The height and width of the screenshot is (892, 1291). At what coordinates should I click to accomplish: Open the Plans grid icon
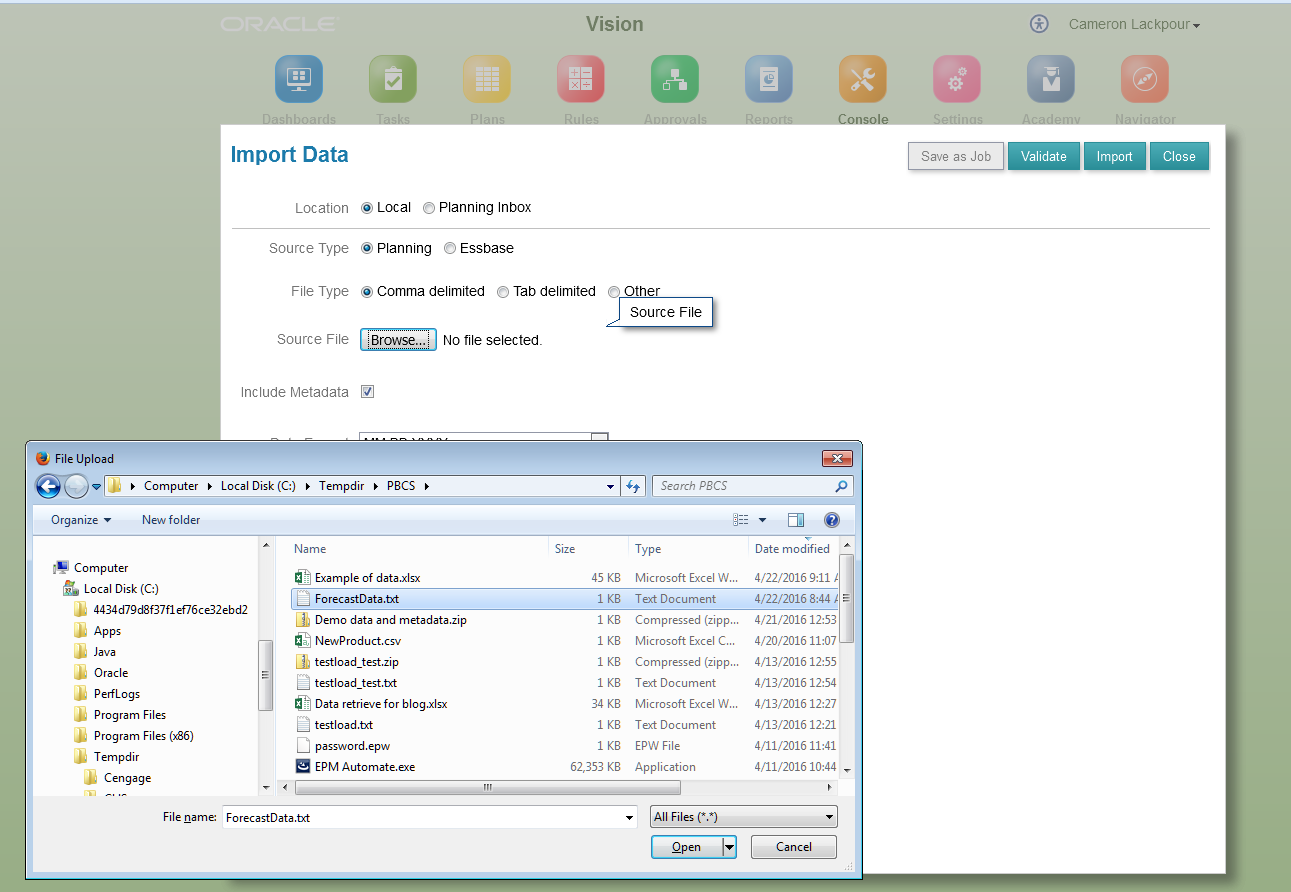[487, 79]
